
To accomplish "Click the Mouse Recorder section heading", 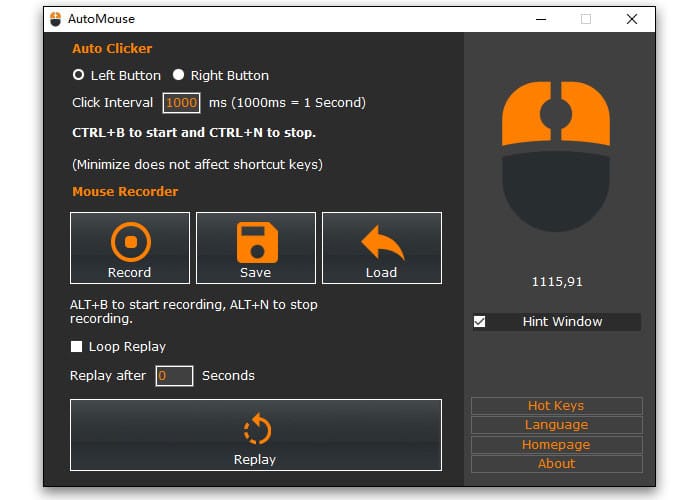I will pos(125,191).
